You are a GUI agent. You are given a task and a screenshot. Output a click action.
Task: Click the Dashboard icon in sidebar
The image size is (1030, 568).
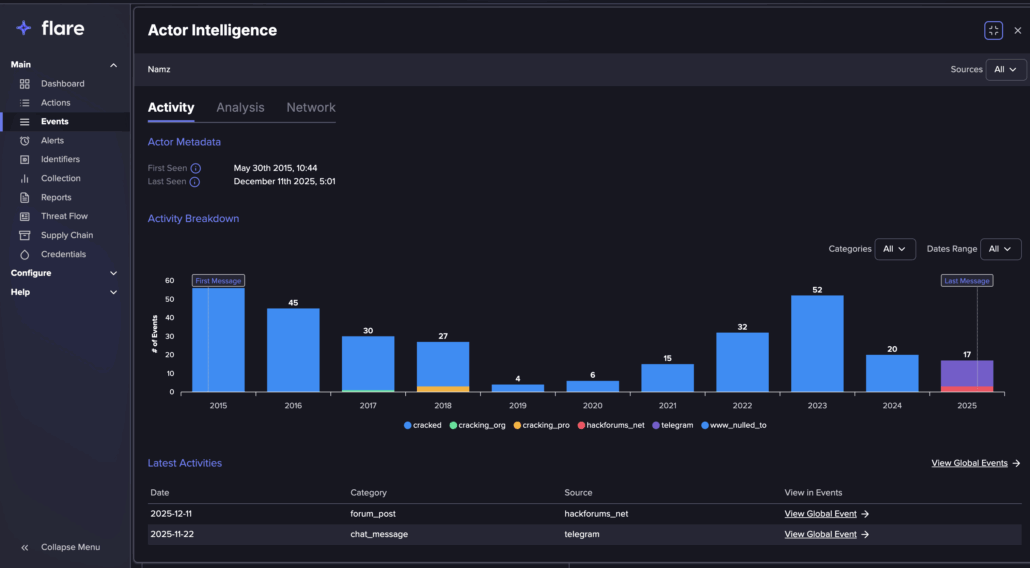[x=25, y=84]
